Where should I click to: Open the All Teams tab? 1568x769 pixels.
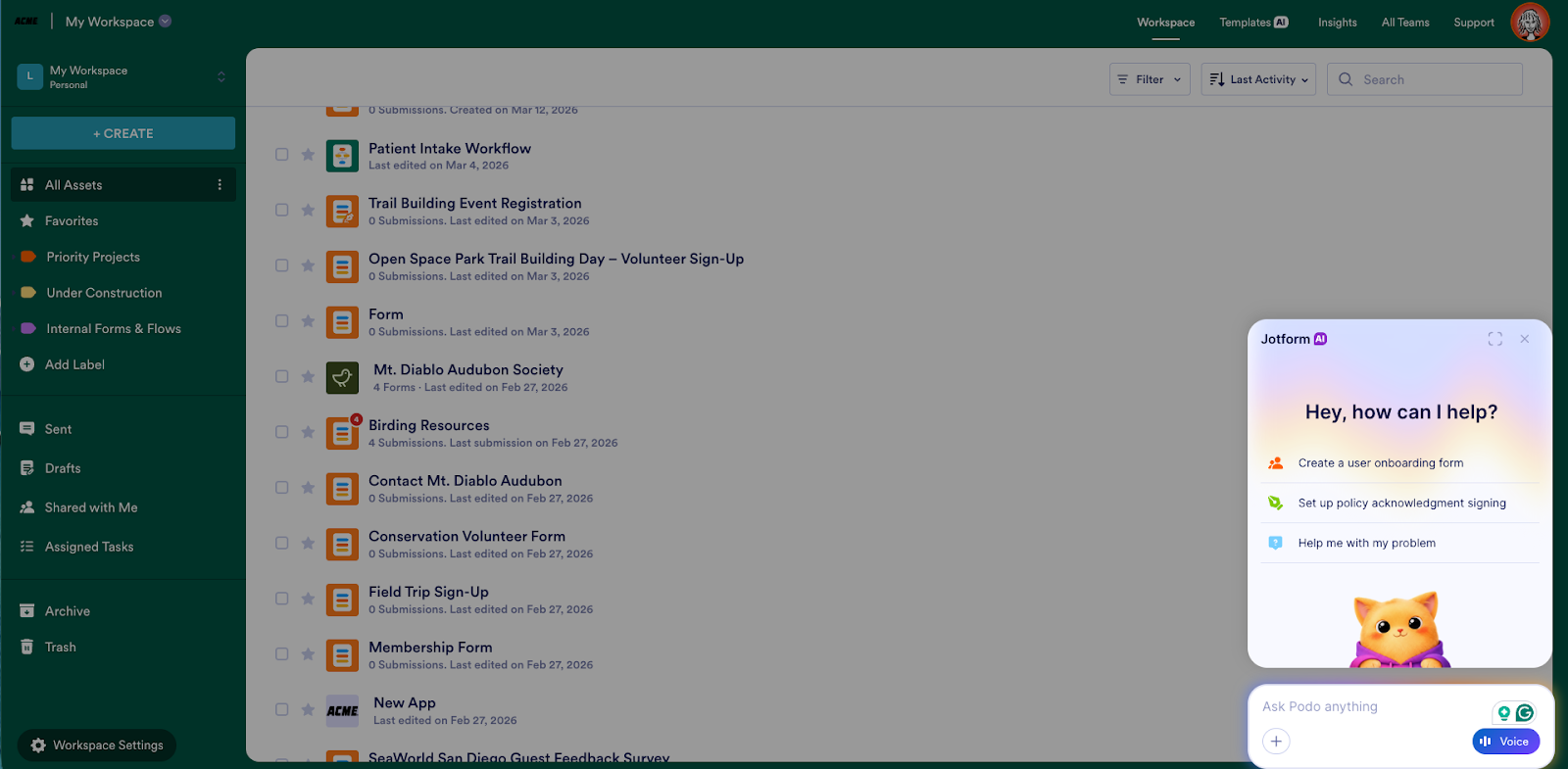click(1405, 23)
